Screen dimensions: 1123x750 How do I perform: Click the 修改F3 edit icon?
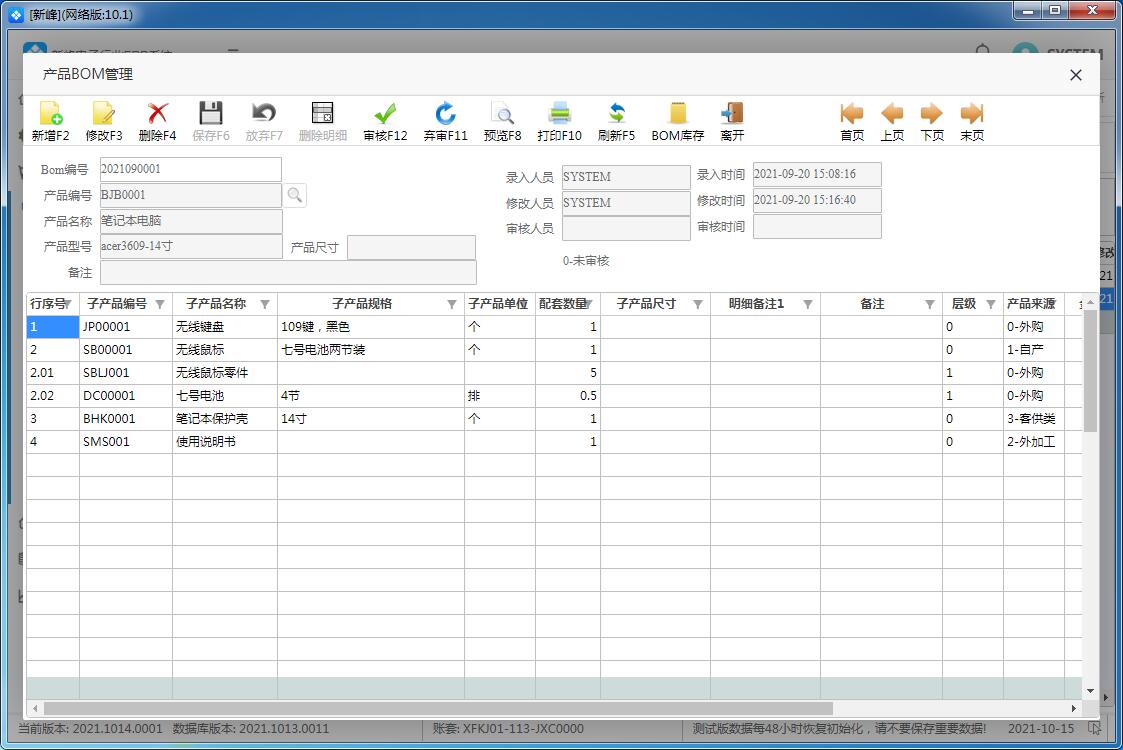click(x=104, y=113)
